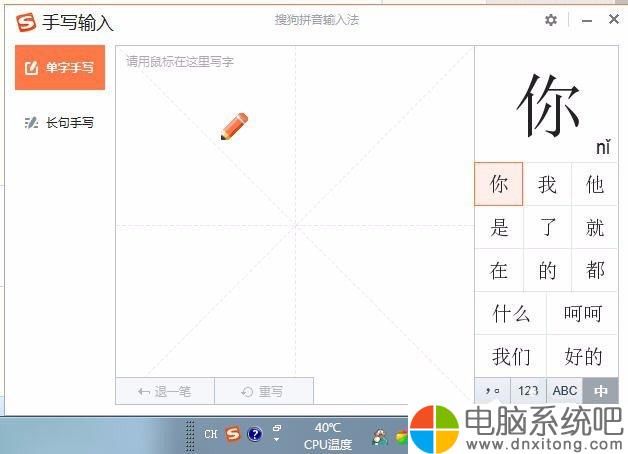Select 单字手写 single character mode
The height and width of the screenshot is (454, 628).
pos(60,67)
